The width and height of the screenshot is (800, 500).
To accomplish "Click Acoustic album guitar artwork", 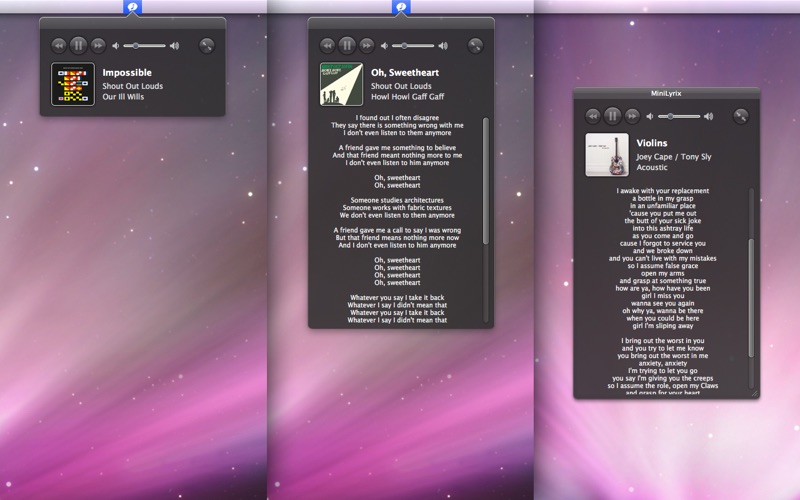I will click(x=607, y=155).
